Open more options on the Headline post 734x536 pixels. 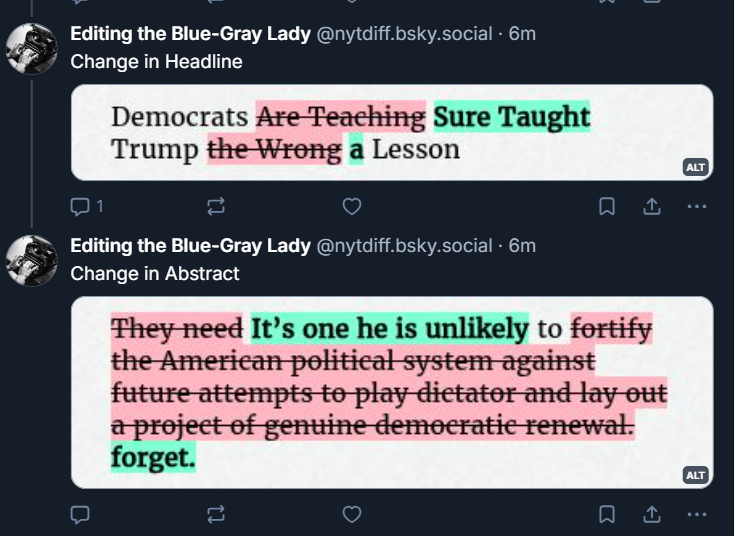698,207
